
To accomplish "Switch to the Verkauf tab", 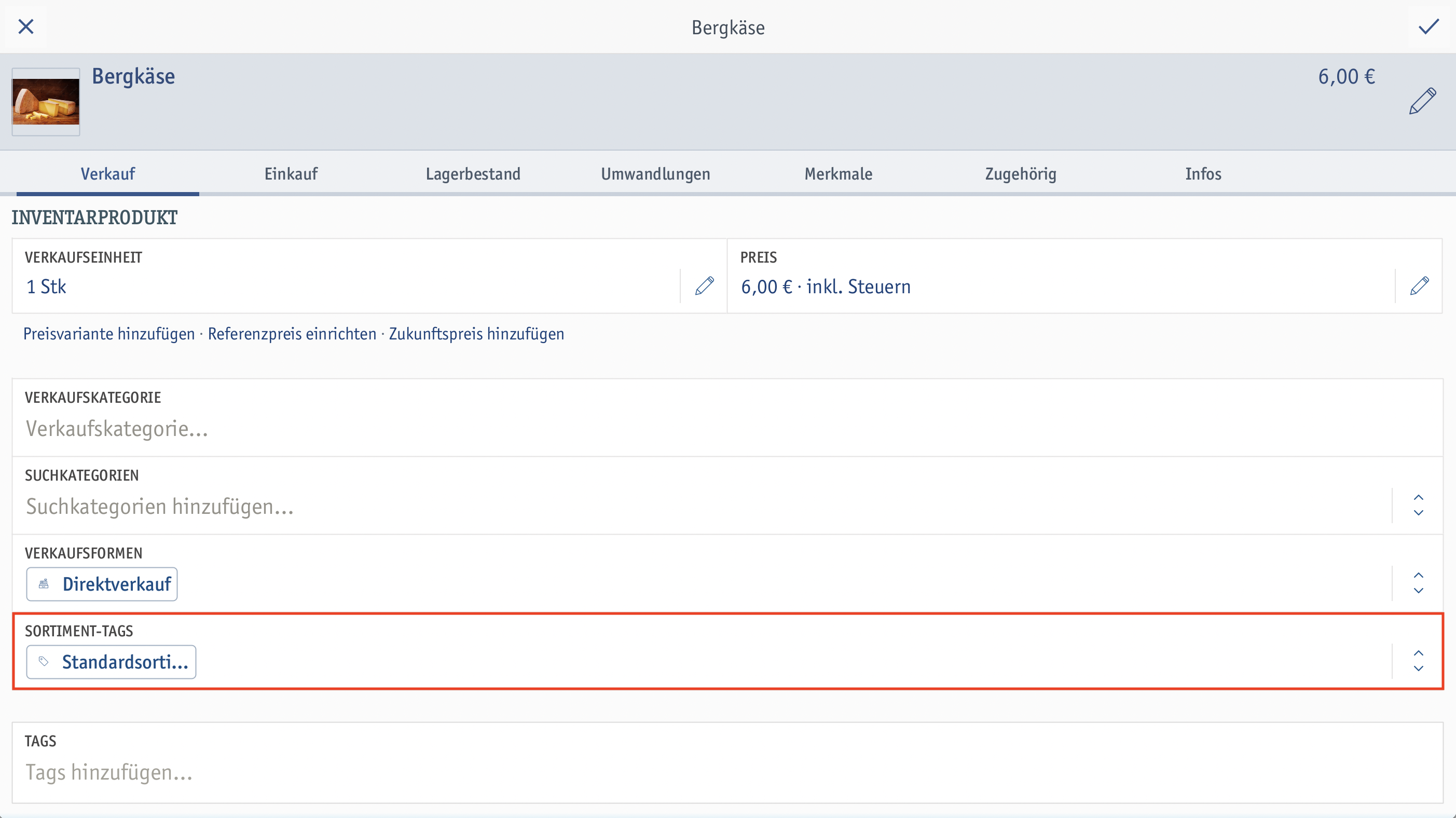I will 107,173.
